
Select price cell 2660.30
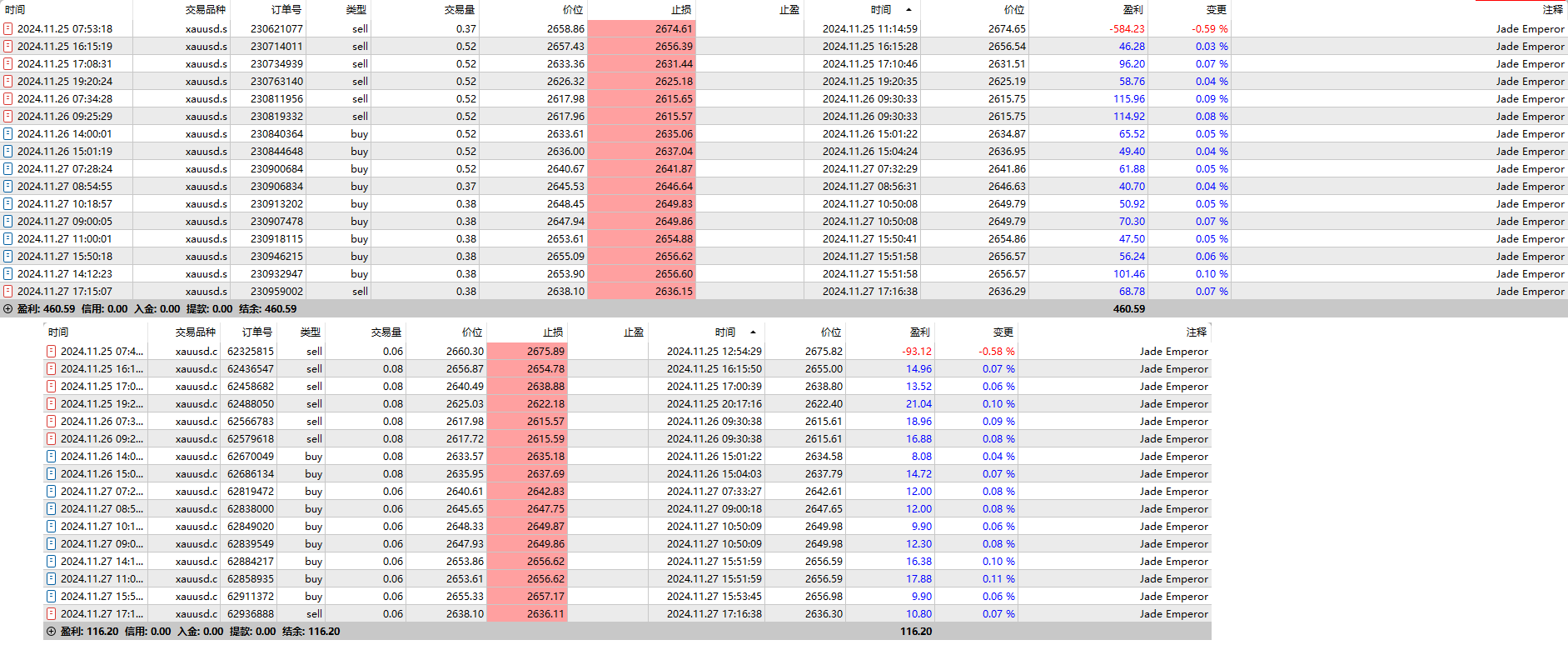[465, 351]
